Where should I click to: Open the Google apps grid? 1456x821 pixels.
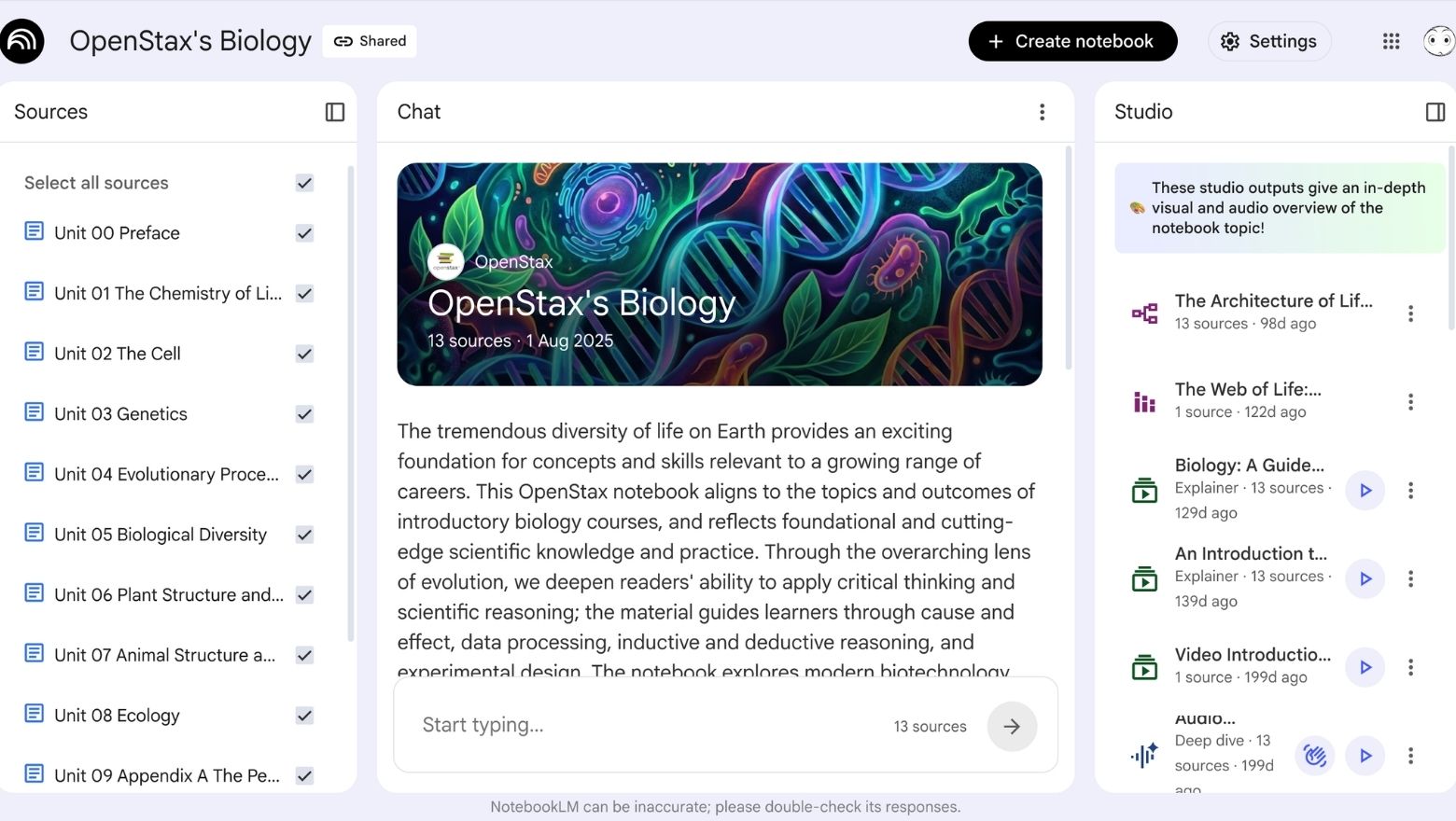(x=1391, y=41)
